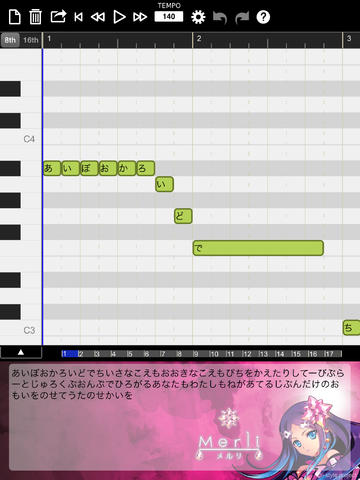360x480 pixels.
Task: Jump to start with skip-back icon
Action: click(78, 17)
